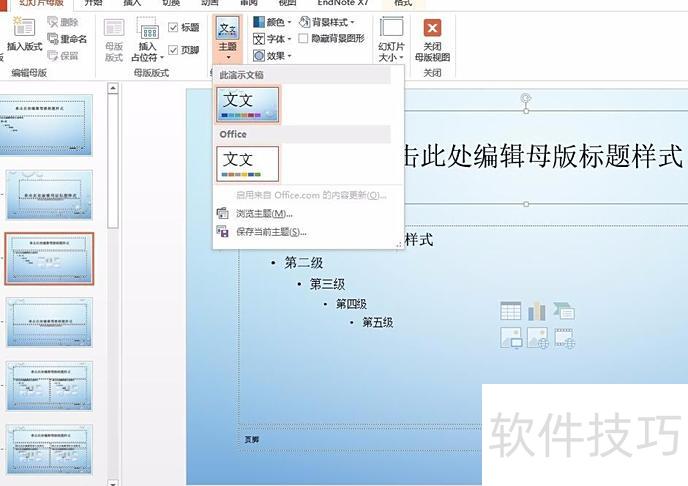Click the Themes (主题) button
Viewport: 688px width, 486px height.
(x=228, y=39)
